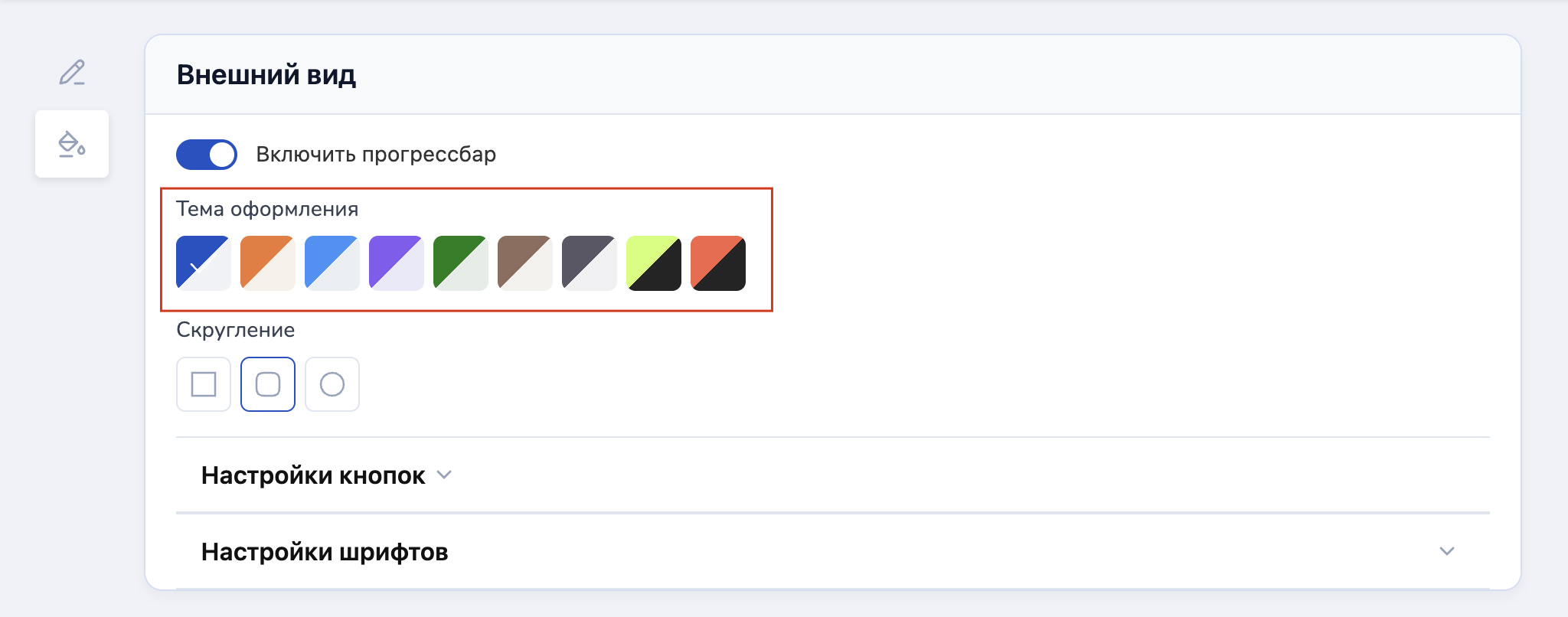
Task: Select fully round circle rounding option
Action: click(332, 384)
